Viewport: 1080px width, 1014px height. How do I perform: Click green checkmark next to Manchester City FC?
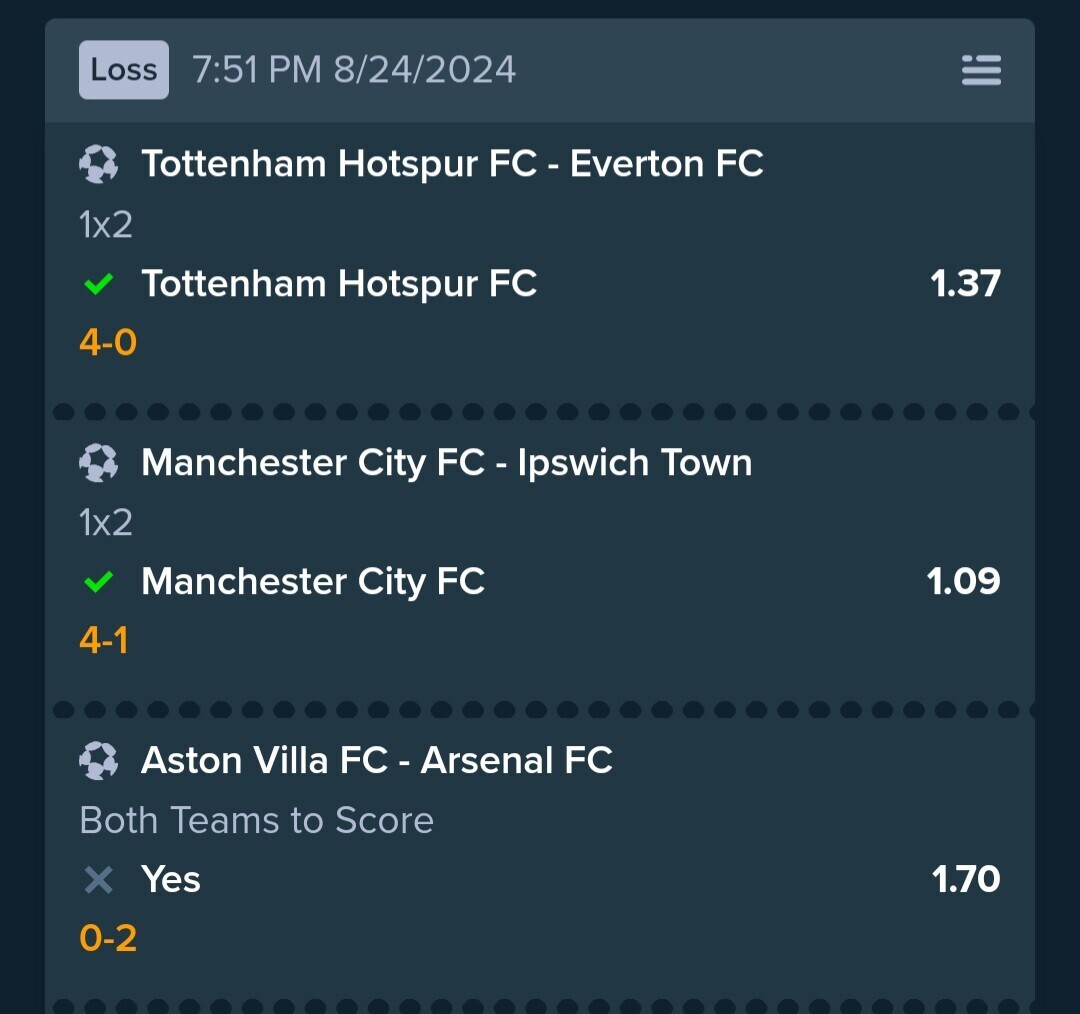tap(98, 582)
